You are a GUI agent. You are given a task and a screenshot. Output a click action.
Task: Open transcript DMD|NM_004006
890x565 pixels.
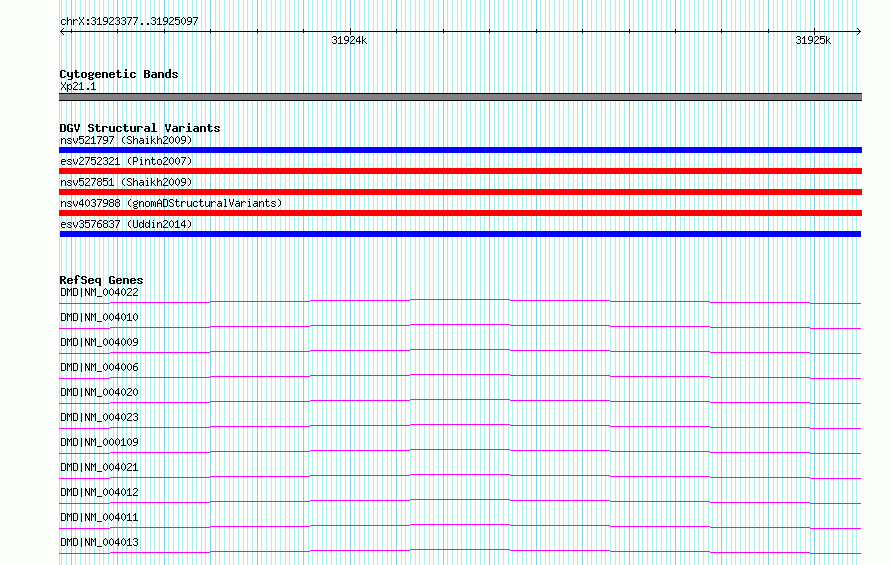(99, 367)
